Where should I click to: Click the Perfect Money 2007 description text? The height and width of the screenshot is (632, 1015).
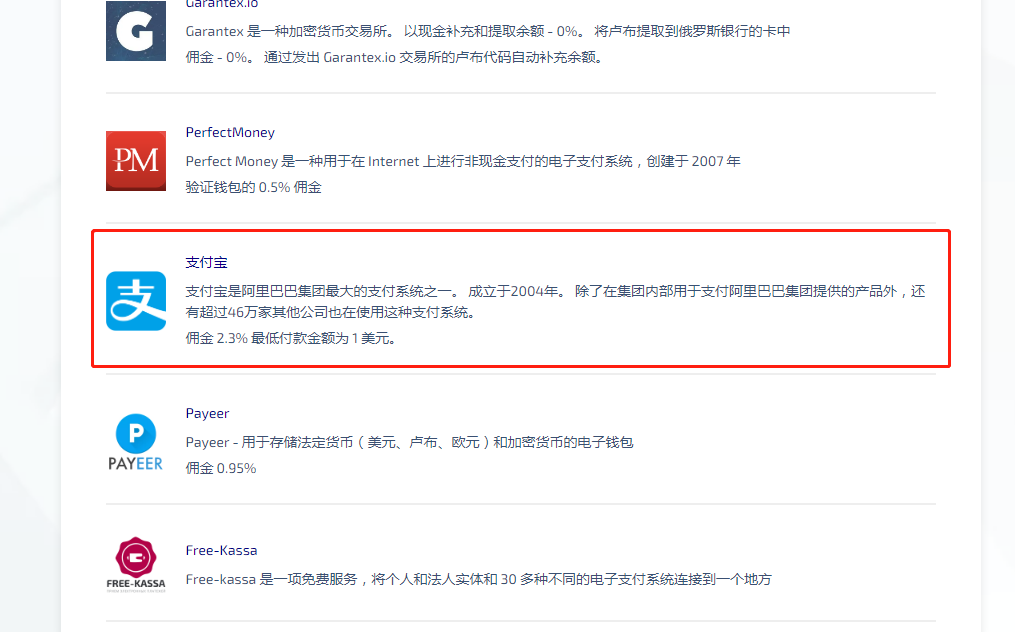463,161
